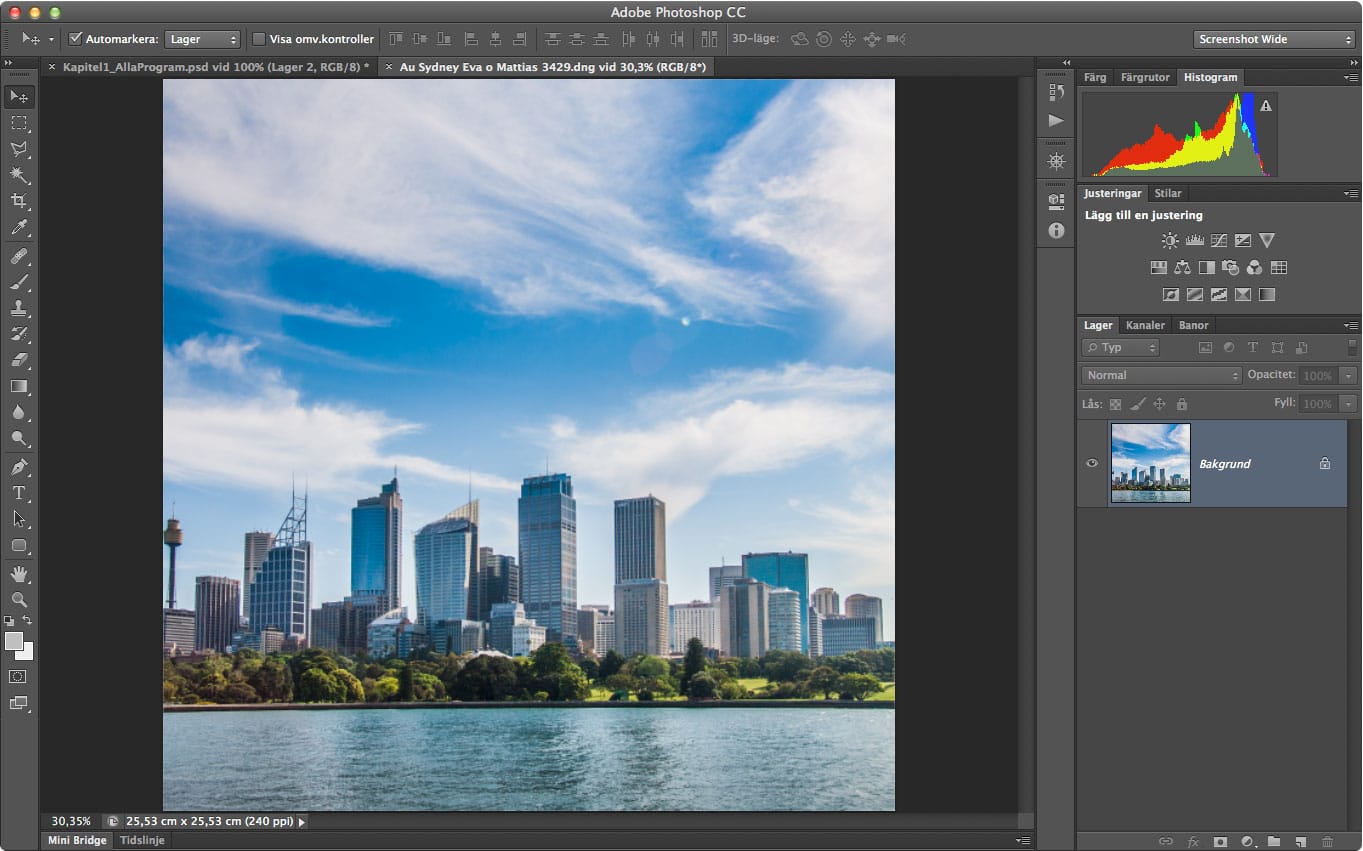Image resolution: width=1363 pixels, height=851 pixels.
Task: Select the Clone Stamp tool
Action: [19, 308]
